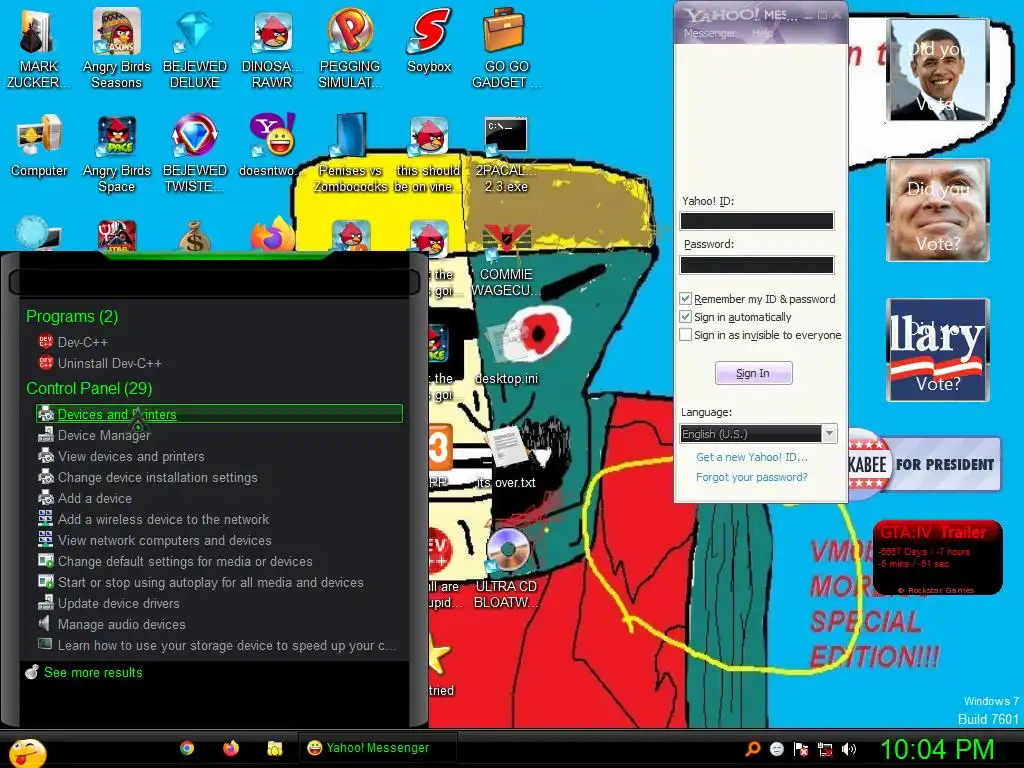Open Chrome from the taskbar

[x=187, y=748]
